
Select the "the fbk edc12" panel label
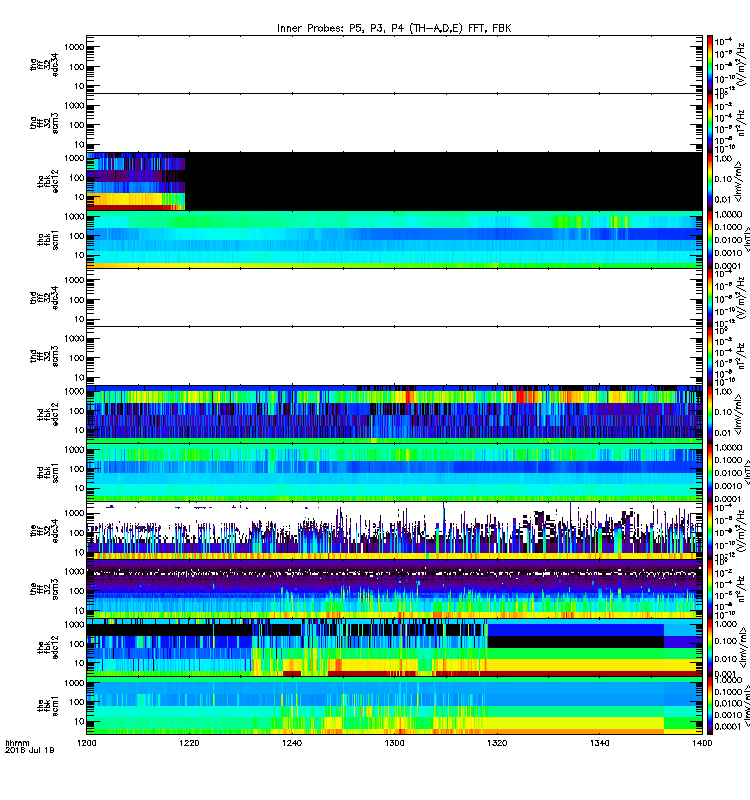47,647
